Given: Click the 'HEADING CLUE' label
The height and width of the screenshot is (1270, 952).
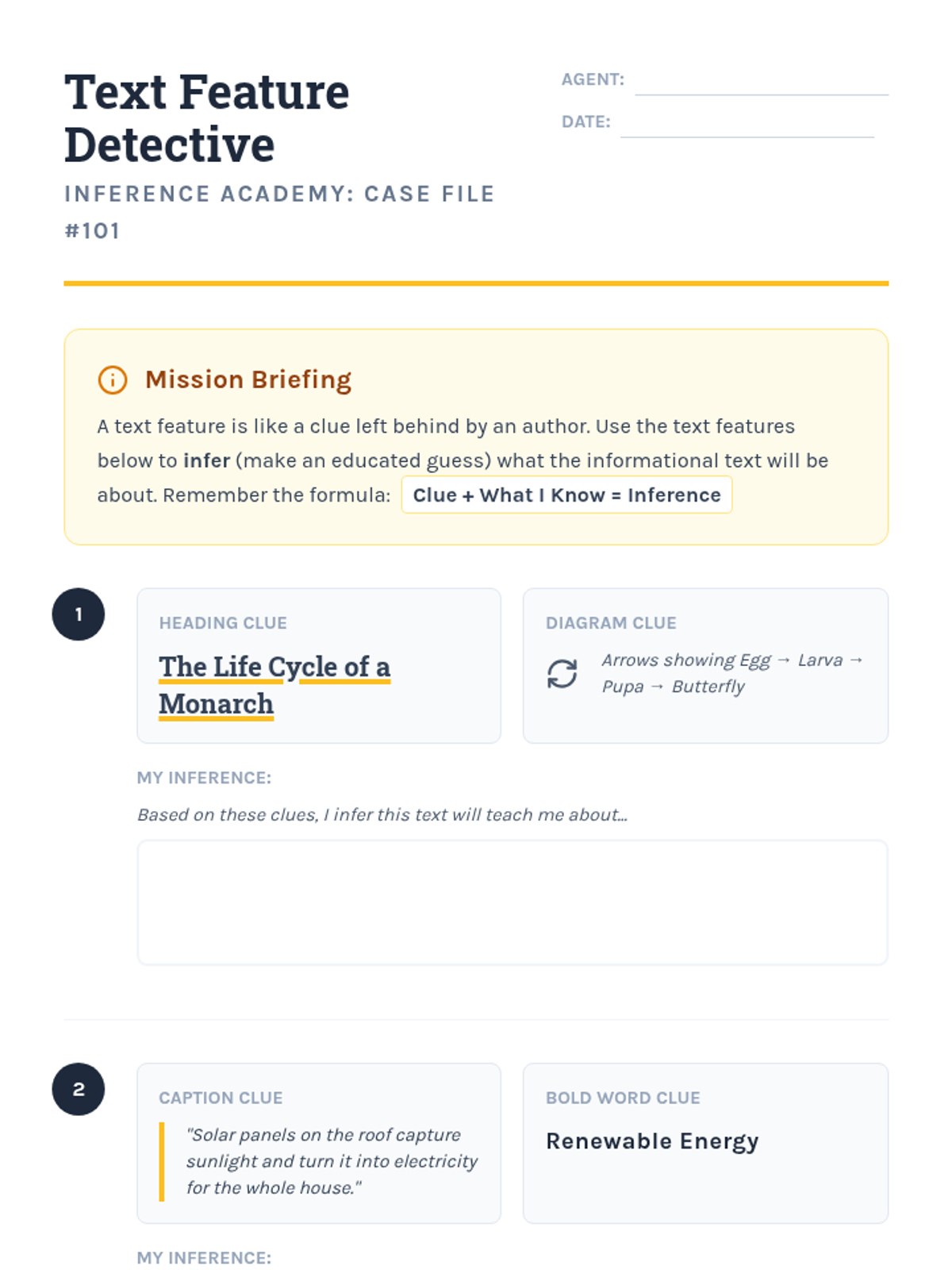Looking at the screenshot, I should [223, 623].
